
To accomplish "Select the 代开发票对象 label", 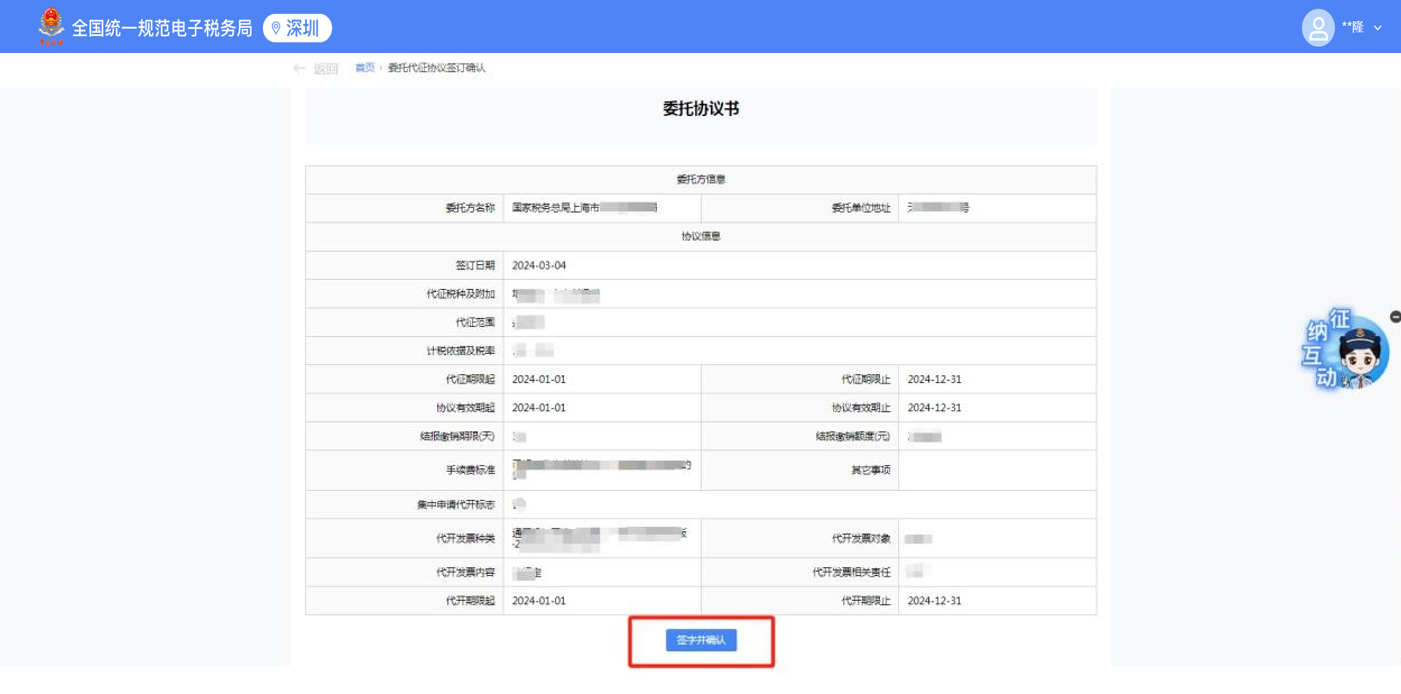I will pos(861,539).
